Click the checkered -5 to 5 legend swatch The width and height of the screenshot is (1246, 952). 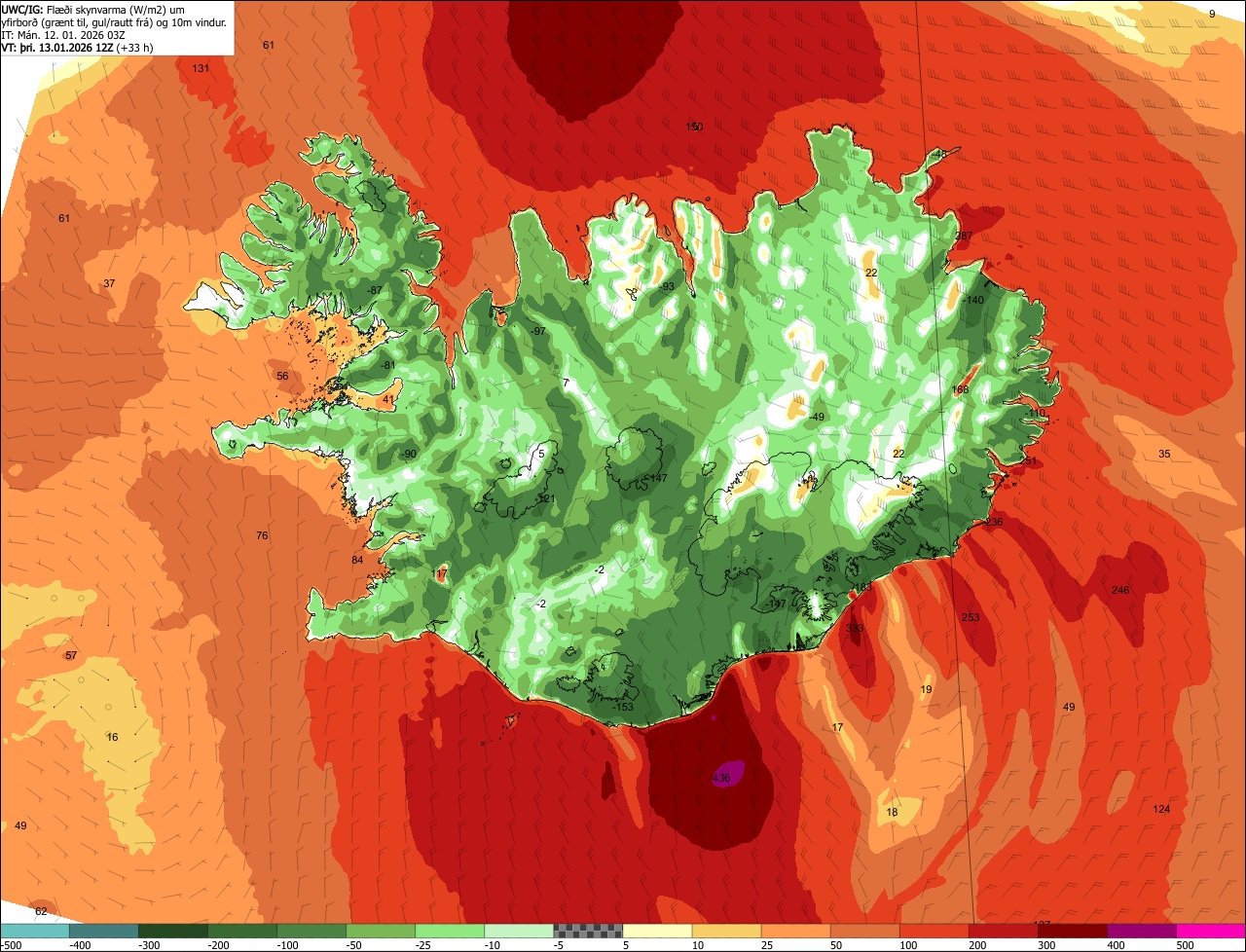(x=588, y=931)
